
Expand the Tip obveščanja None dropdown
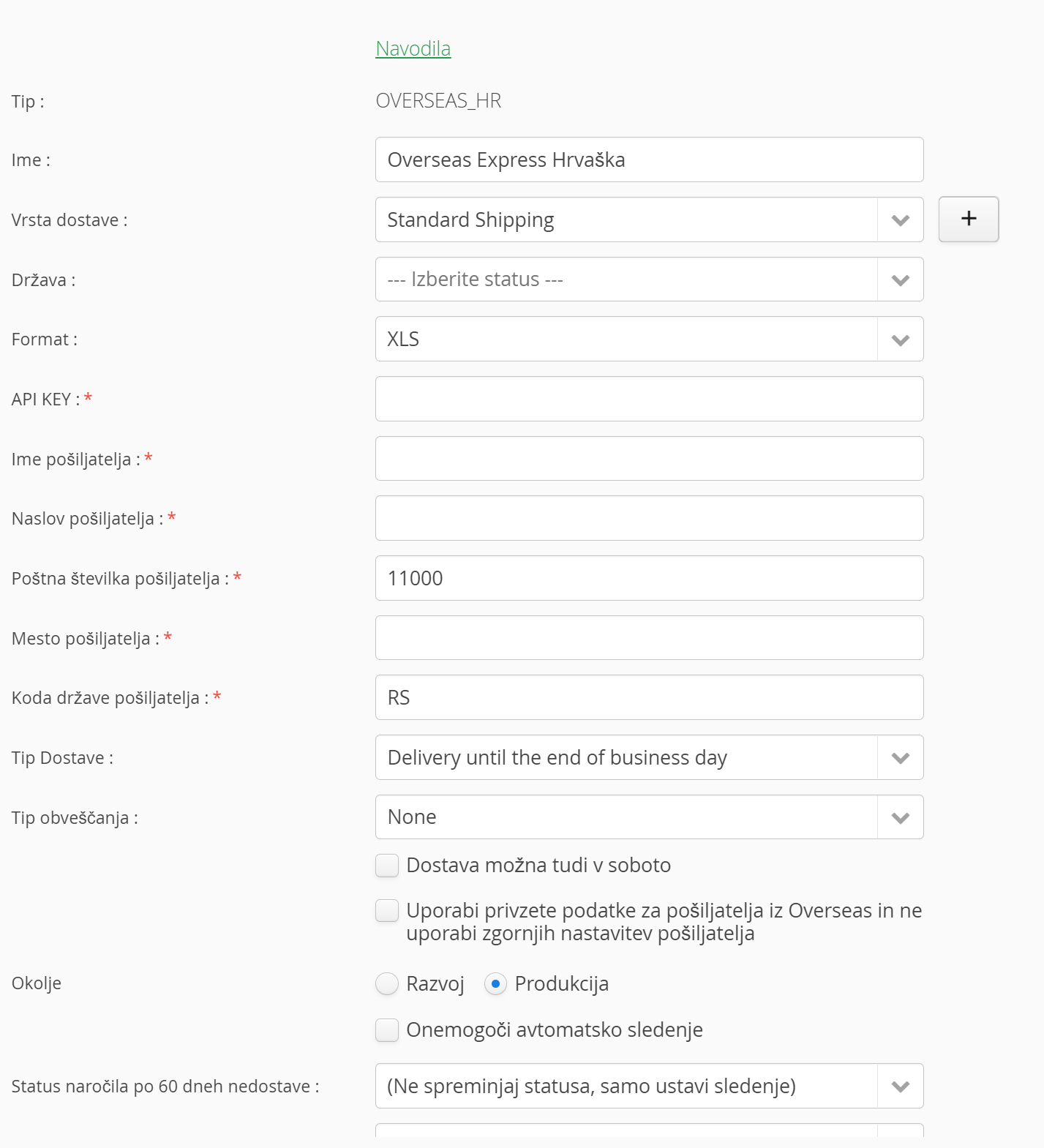[x=649, y=817]
